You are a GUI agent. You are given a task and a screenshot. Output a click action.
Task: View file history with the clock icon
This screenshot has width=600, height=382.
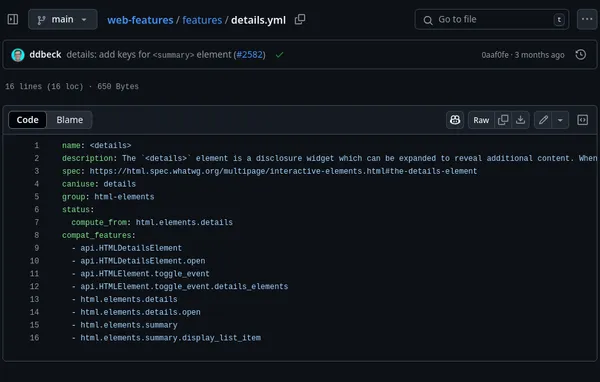580,55
